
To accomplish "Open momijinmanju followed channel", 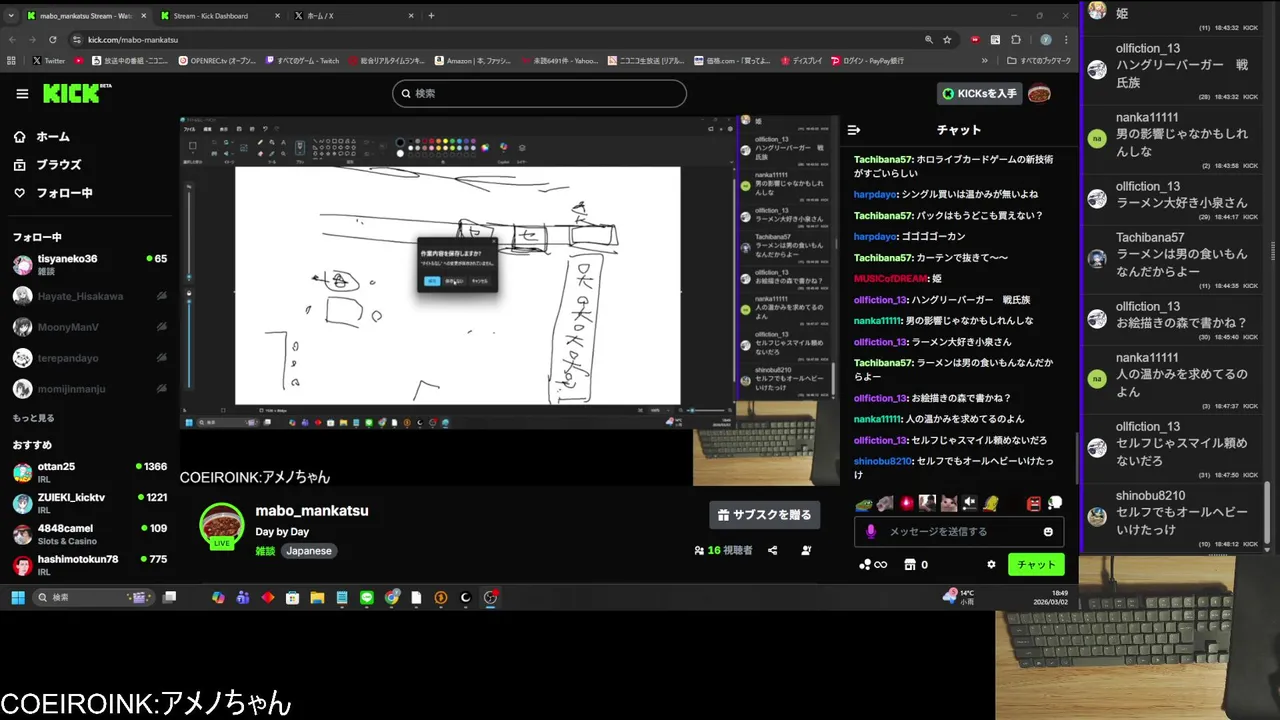I will pyautogui.click(x=90, y=388).
